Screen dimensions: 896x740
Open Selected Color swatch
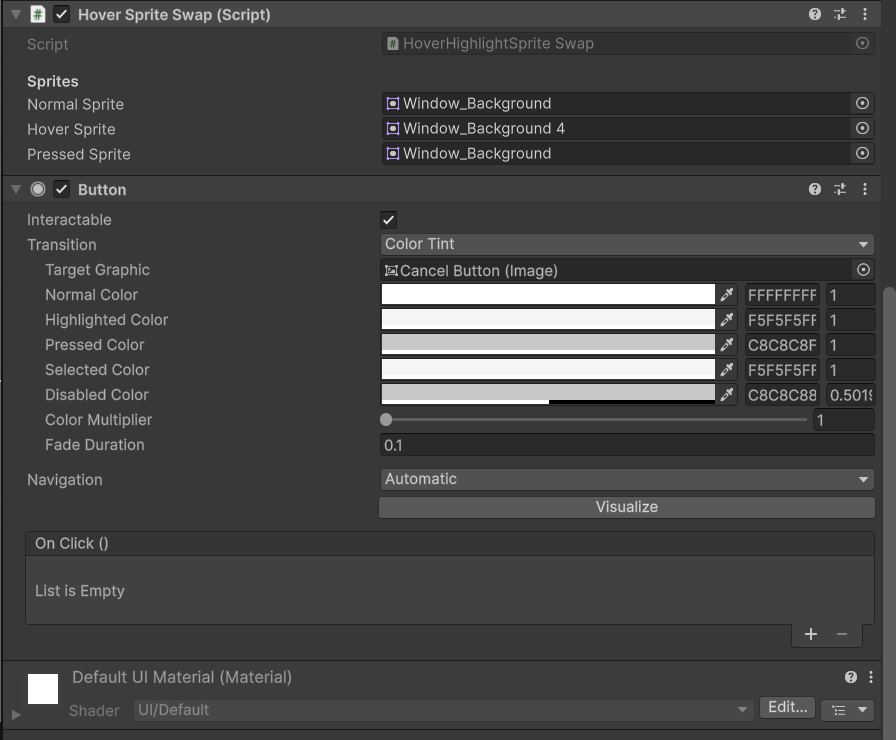pos(548,370)
